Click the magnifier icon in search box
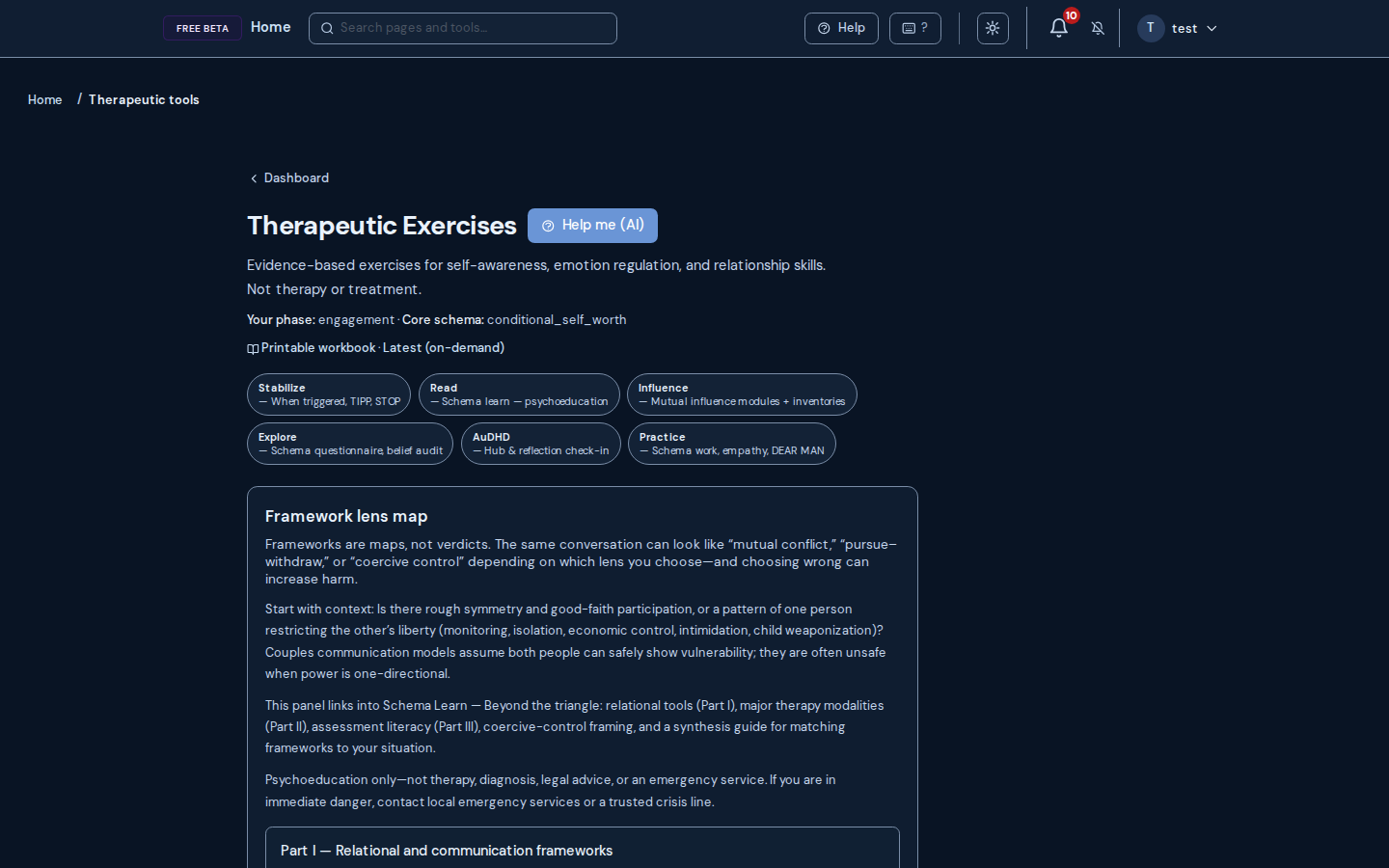The image size is (1389, 868). click(x=327, y=28)
